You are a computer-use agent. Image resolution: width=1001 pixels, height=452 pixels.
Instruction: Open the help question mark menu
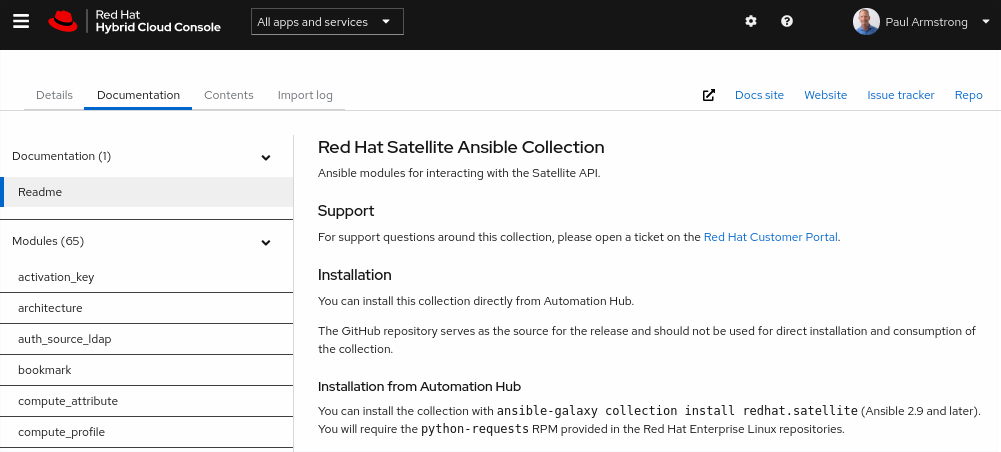coord(787,21)
